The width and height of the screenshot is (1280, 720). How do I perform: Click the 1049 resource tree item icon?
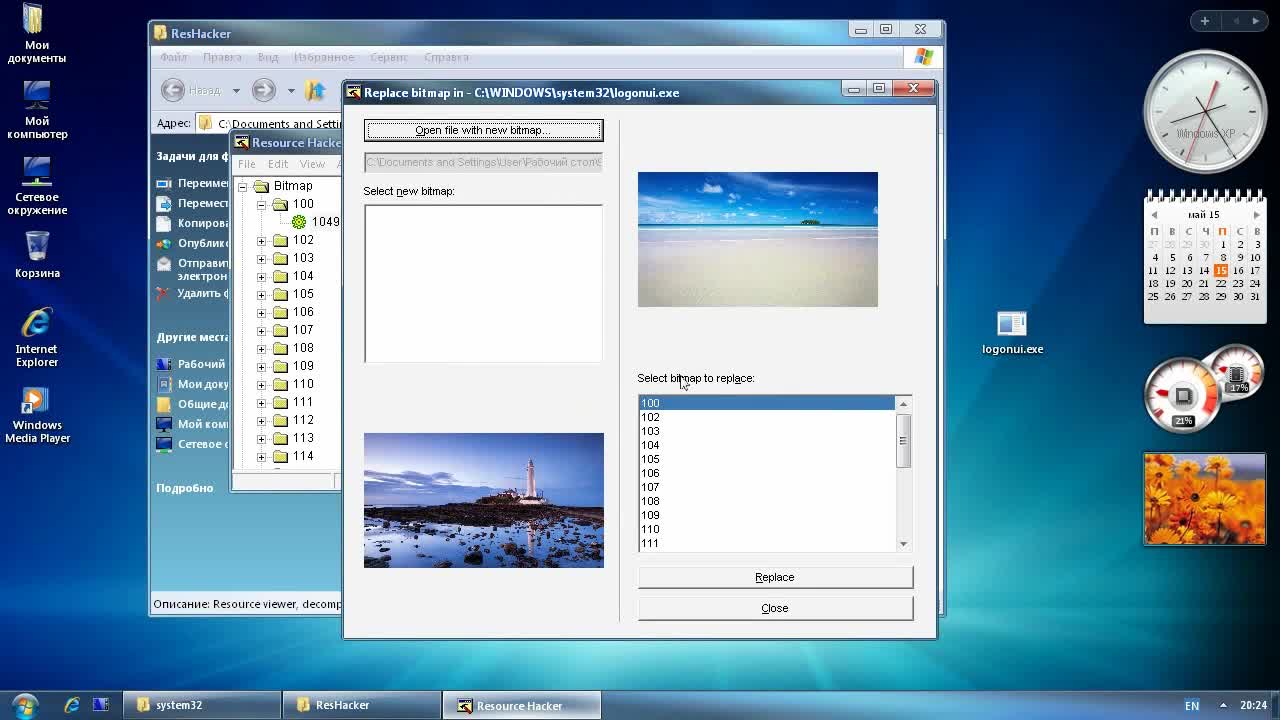click(299, 222)
